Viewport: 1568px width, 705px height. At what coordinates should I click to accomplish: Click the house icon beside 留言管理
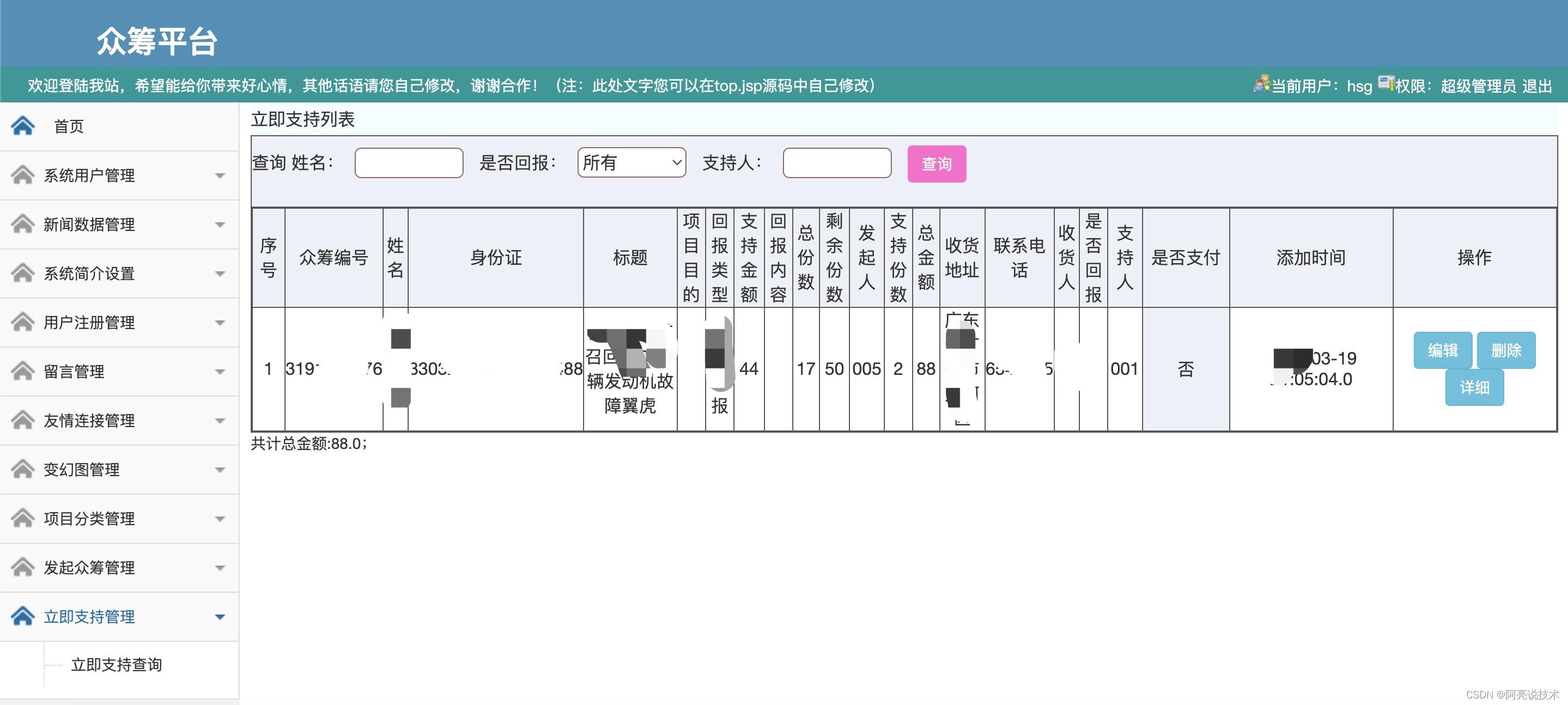[x=22, y=372]
